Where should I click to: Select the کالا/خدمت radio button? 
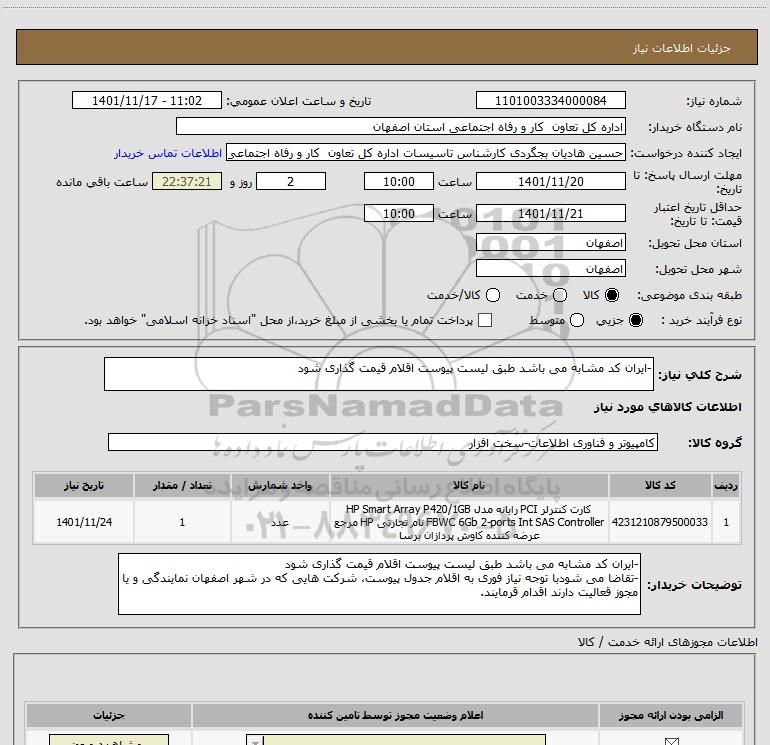(x=493, y=295)
